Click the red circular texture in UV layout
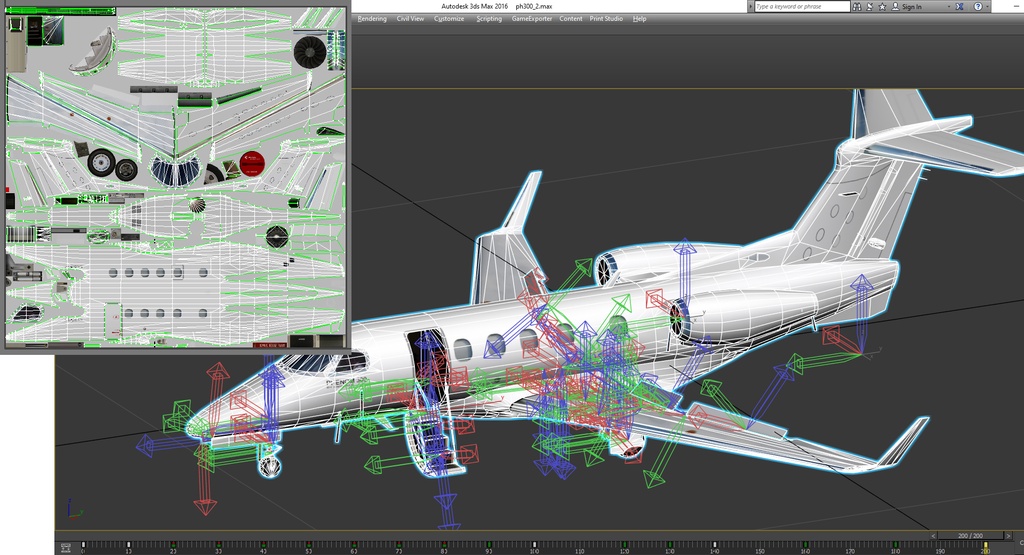The height and width of the screenshot is (555, 1024). pyautogui.click(x=252, y=162)
